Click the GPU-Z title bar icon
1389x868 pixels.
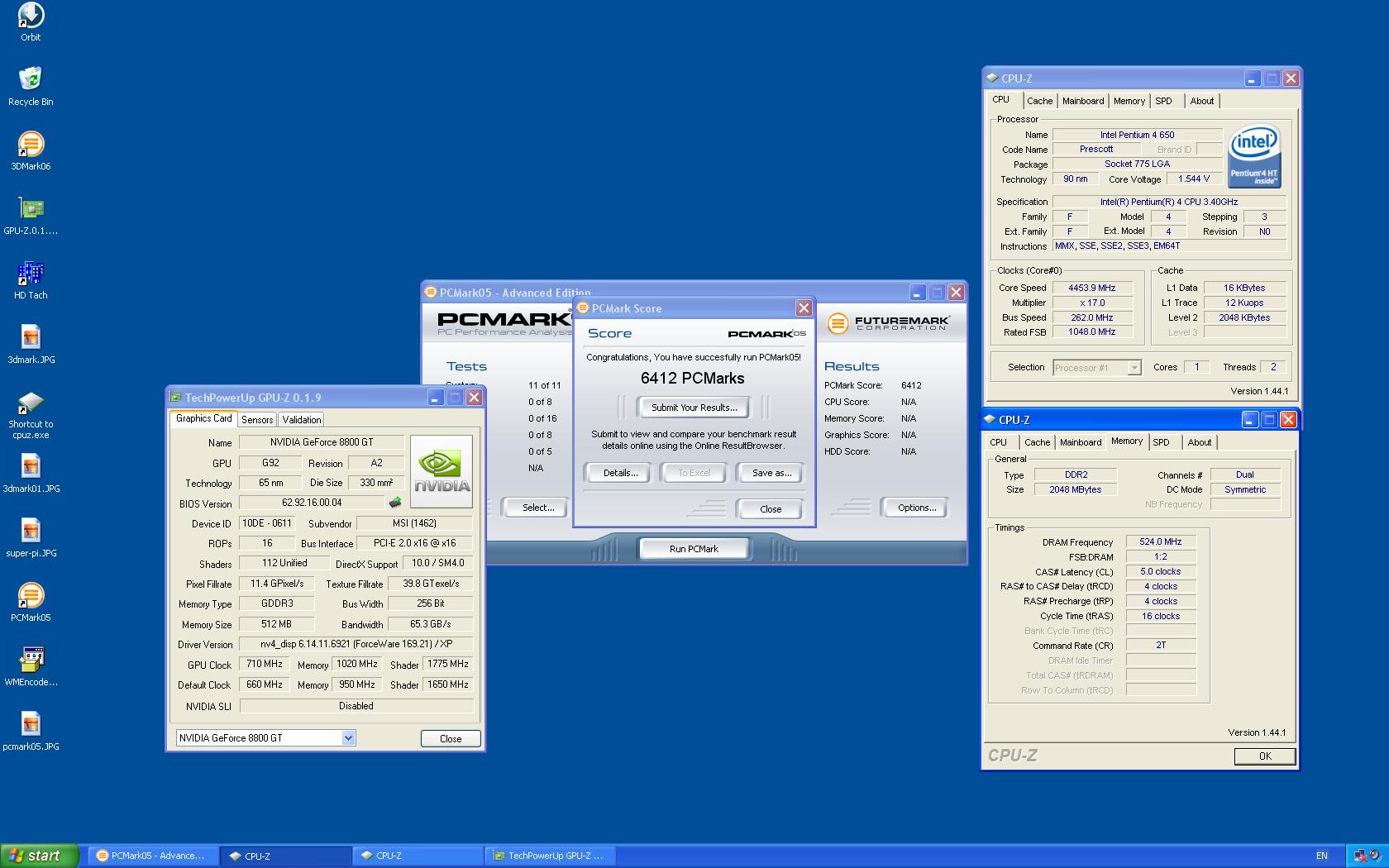point(175,398)
